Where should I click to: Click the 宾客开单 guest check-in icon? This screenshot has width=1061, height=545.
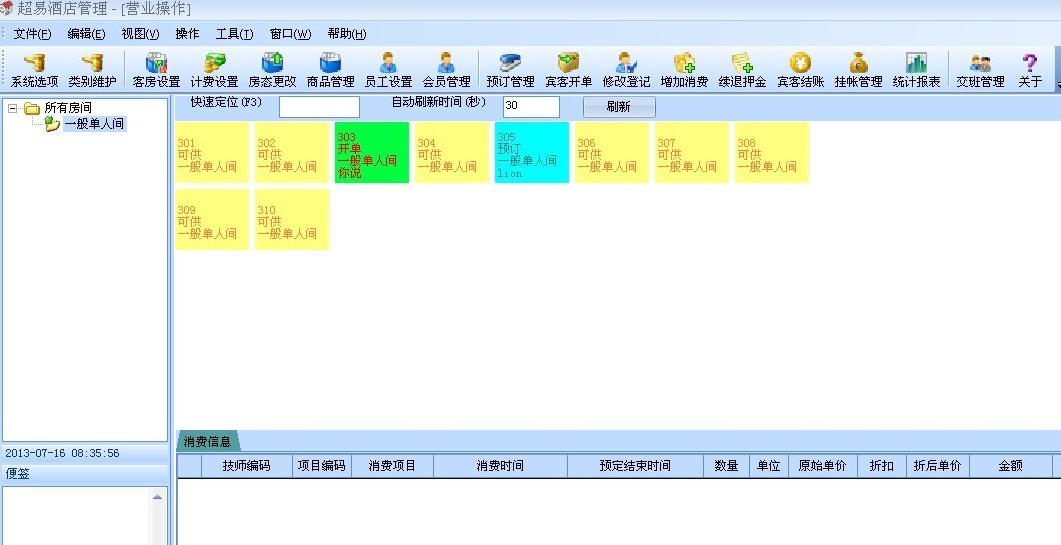click(568, 70)
